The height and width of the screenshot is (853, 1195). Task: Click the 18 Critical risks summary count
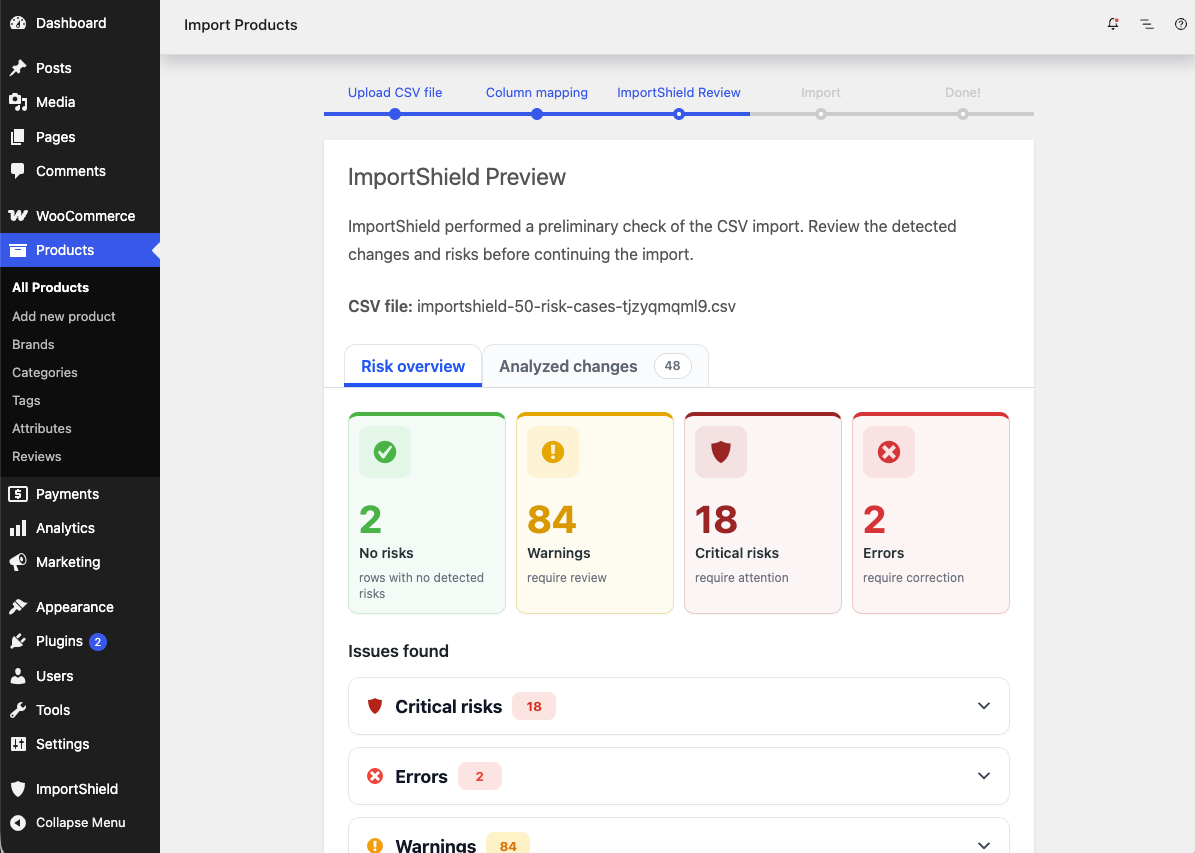[716, 520]
